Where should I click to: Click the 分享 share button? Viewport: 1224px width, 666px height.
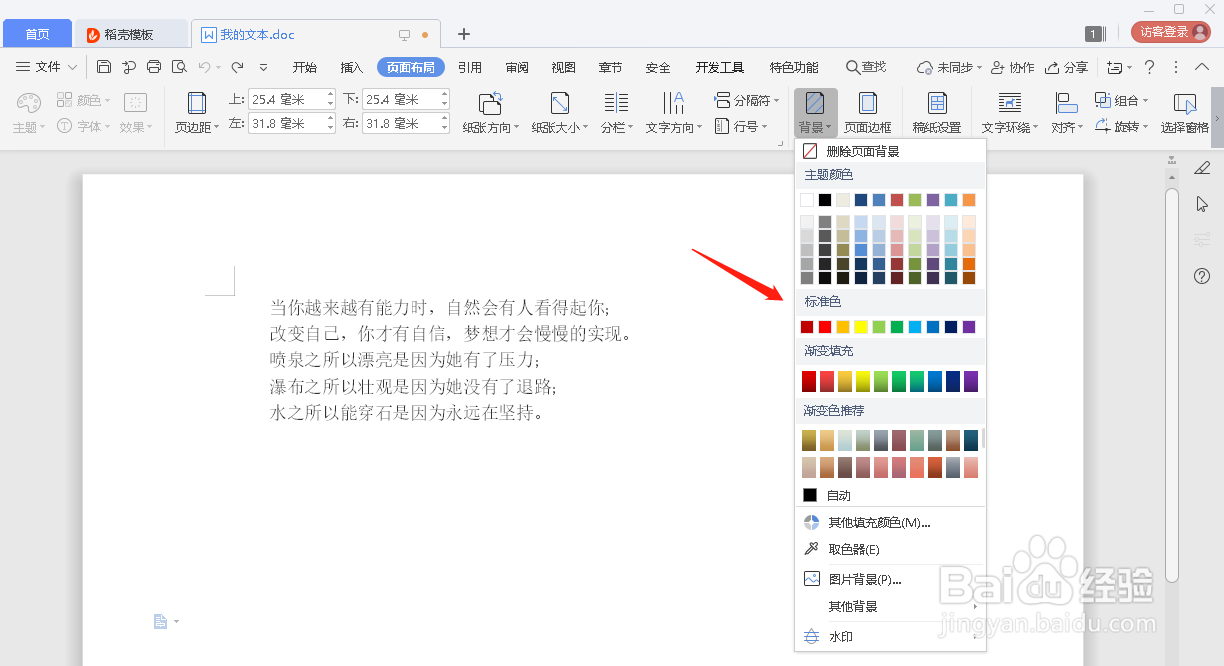(1066, 67)
